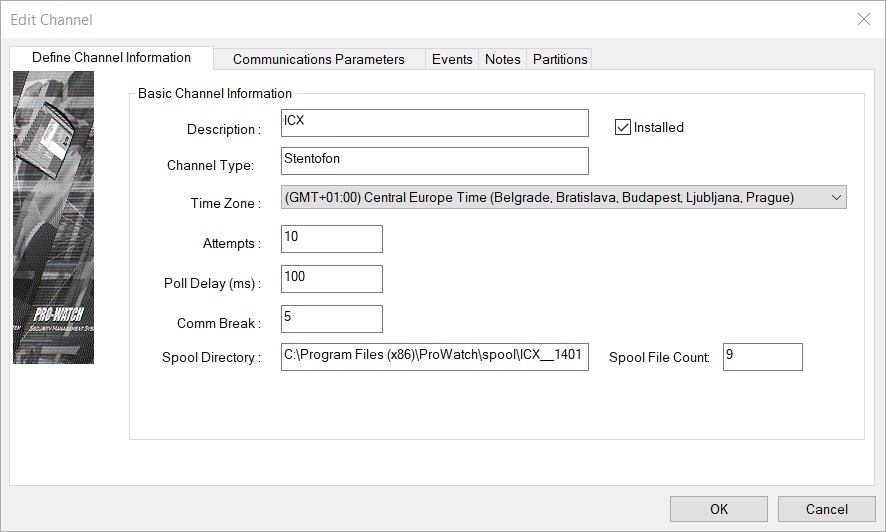Focus the Attempts input field
Viewport: 886px width, 532px height.
pos(332,239)
